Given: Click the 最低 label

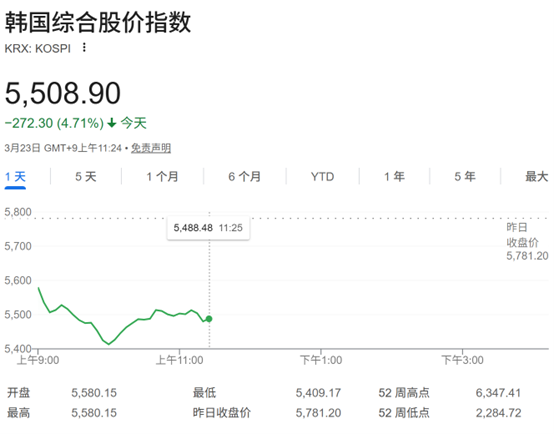Looking at the screenshot, I should (204, 393).
